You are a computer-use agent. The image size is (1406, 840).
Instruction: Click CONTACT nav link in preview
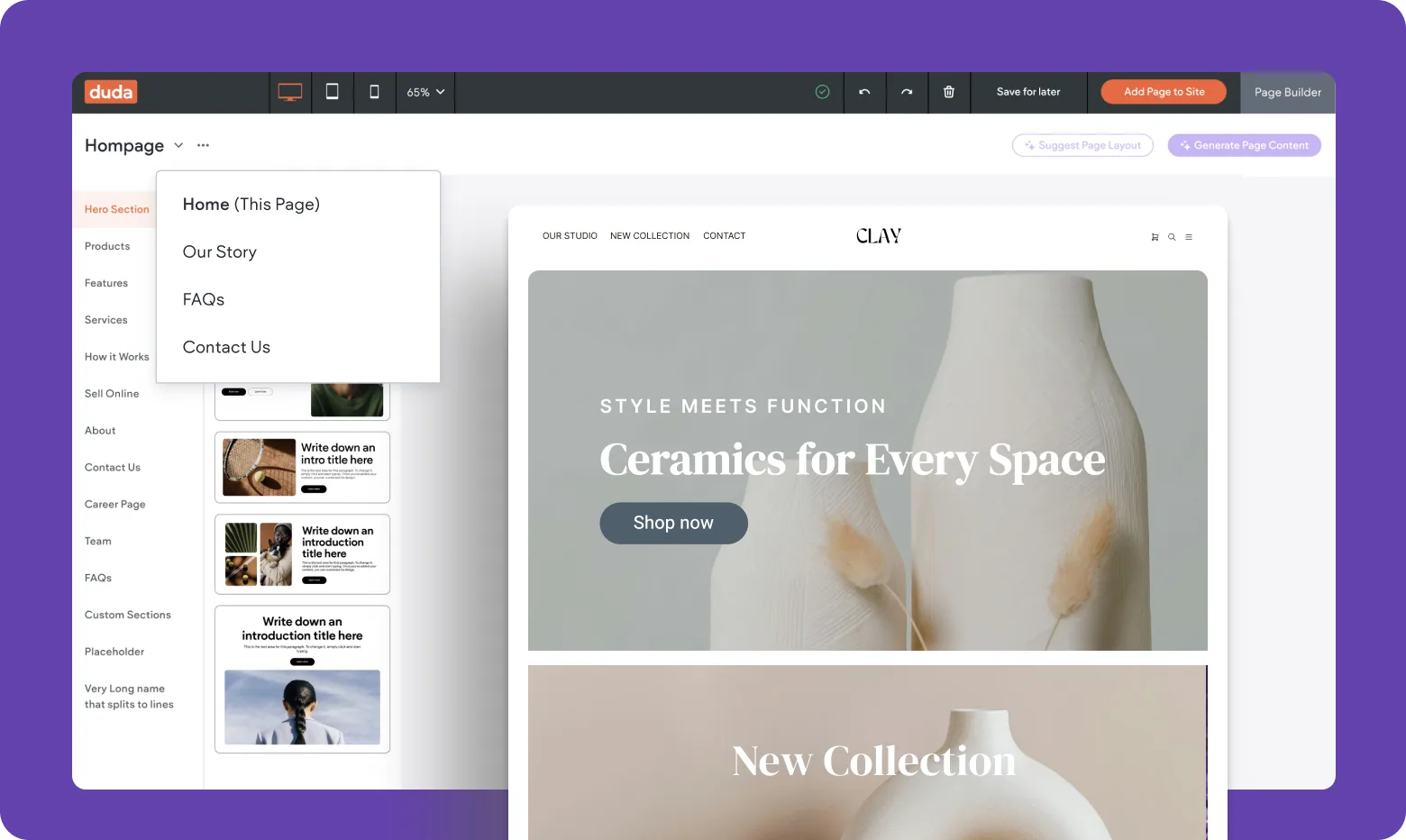(725, 236)
